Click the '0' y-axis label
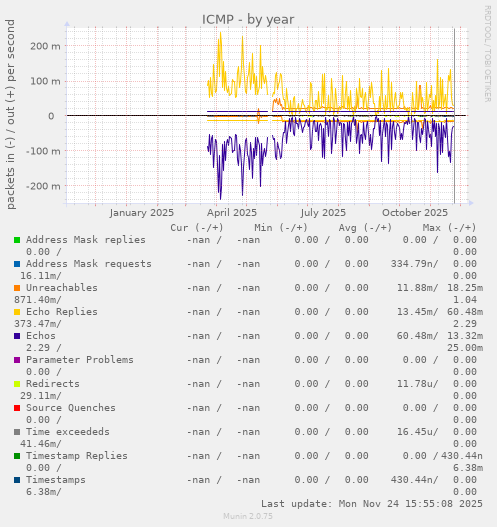The image size is (497, 527). pyautogui.click(x=51, y=116)
